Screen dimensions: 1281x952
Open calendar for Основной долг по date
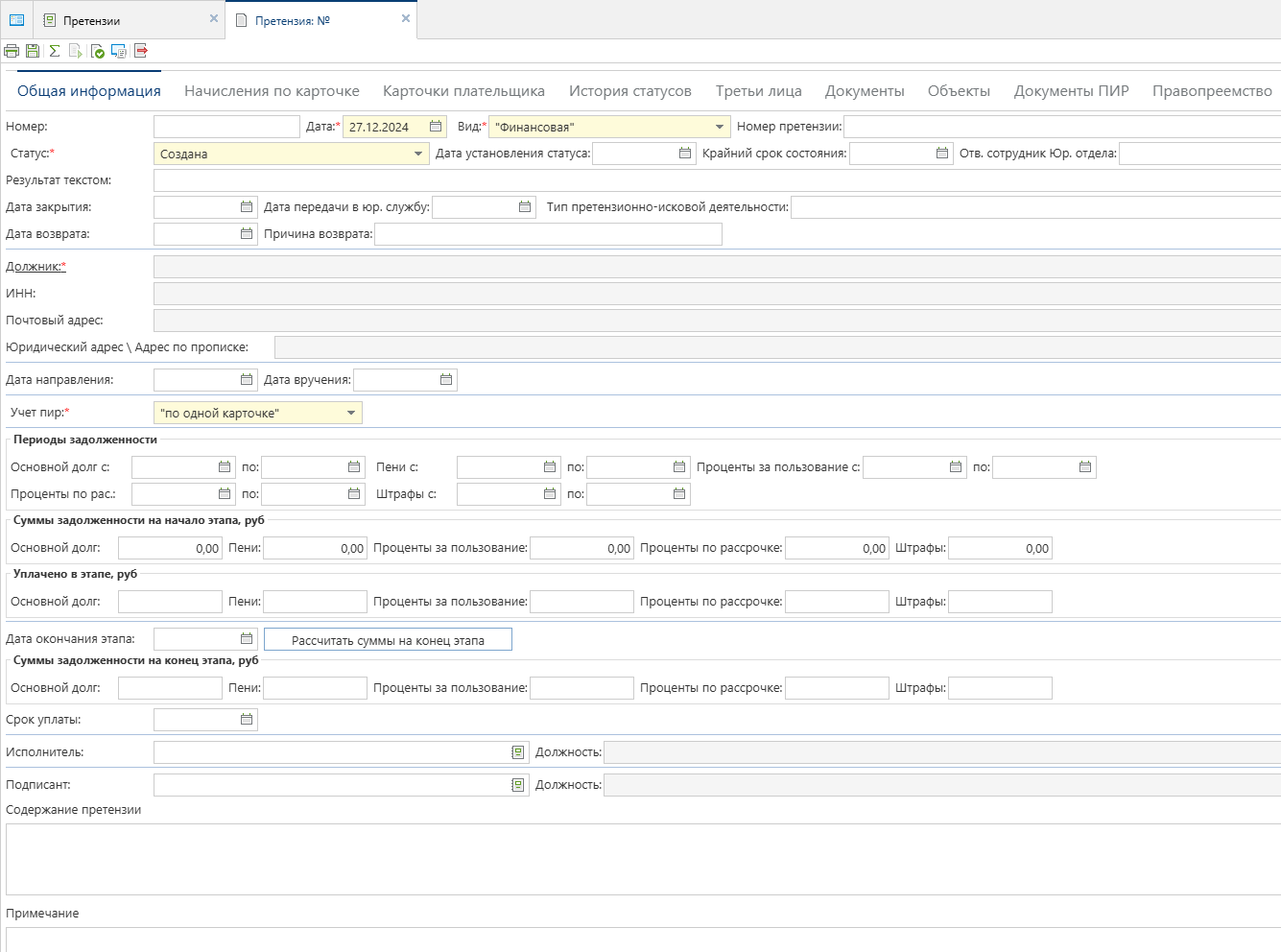click(x=354, y=467)
